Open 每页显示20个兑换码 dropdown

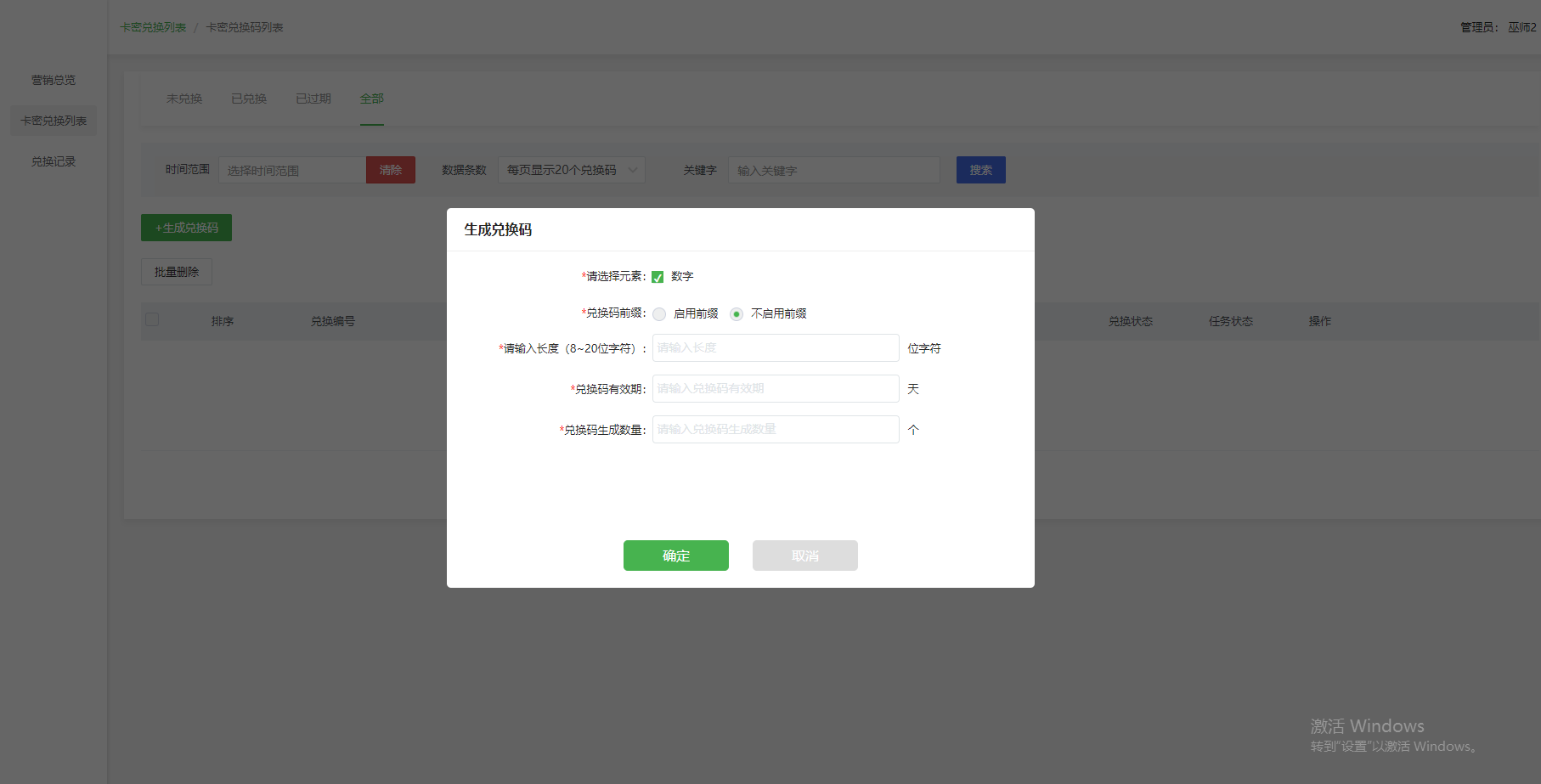(571, 170)
